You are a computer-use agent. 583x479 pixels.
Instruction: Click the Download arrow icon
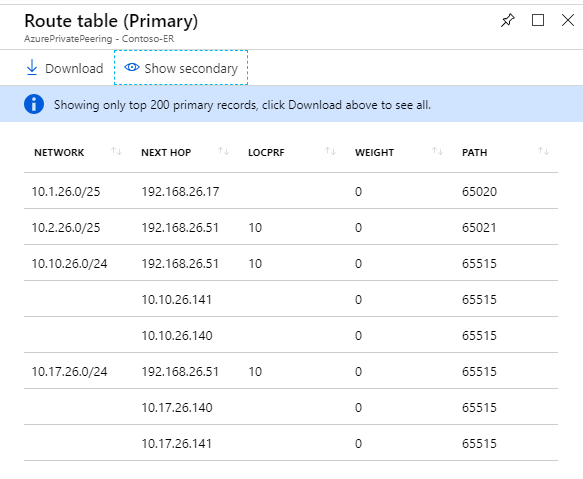pos(32,68)
